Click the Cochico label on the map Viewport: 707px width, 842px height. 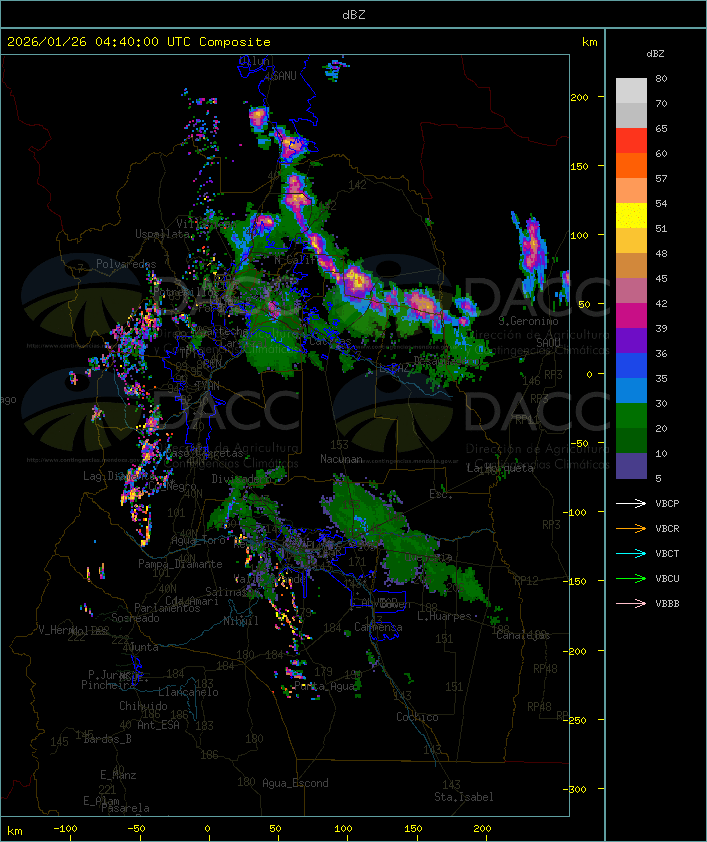(x=417, y=717)
